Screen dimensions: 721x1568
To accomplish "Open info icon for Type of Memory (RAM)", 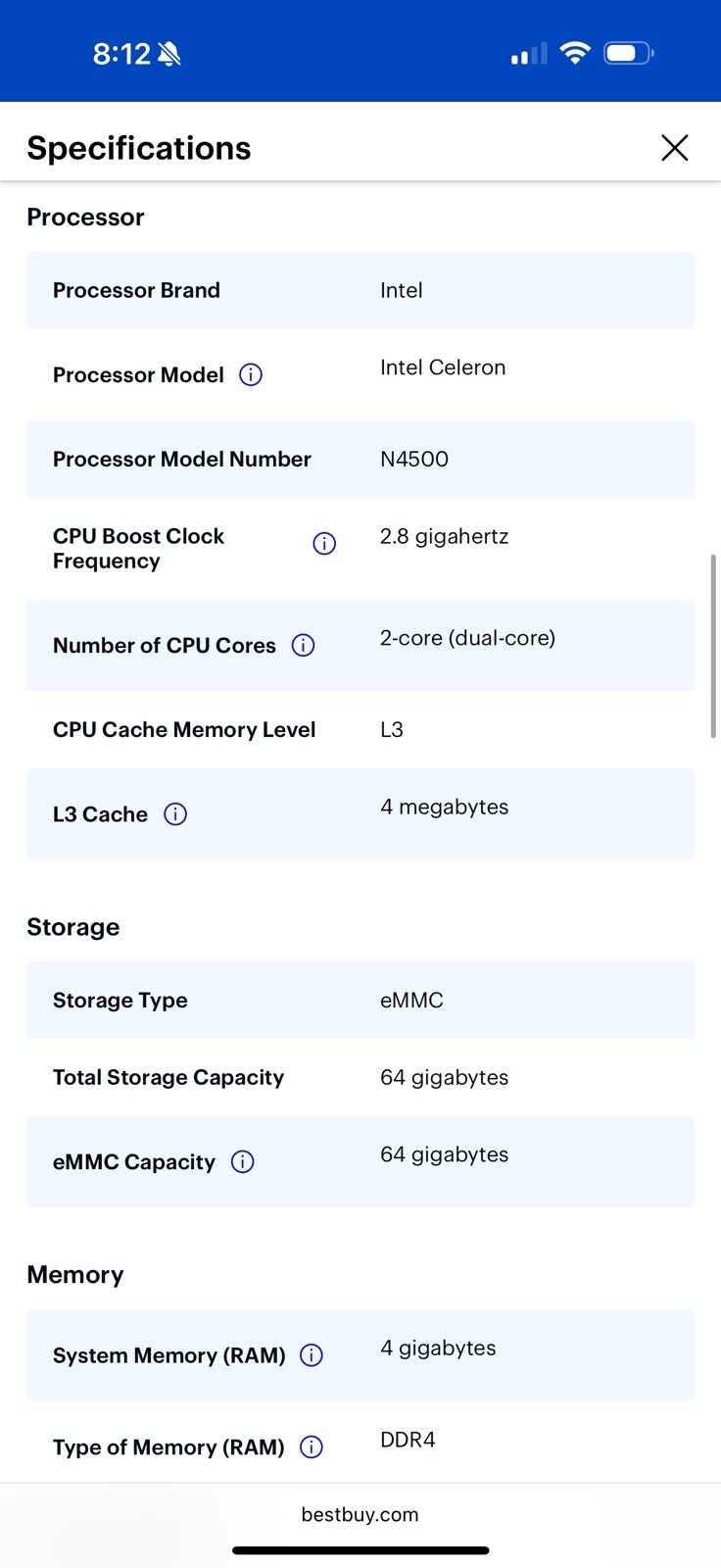I will [312, 1447].
